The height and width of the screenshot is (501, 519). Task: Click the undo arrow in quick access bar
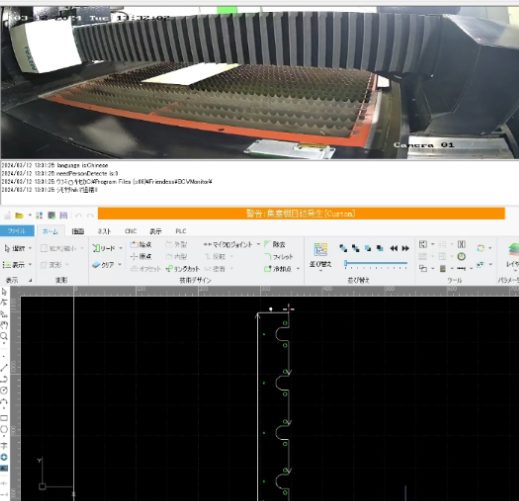[x=78, y=216]
